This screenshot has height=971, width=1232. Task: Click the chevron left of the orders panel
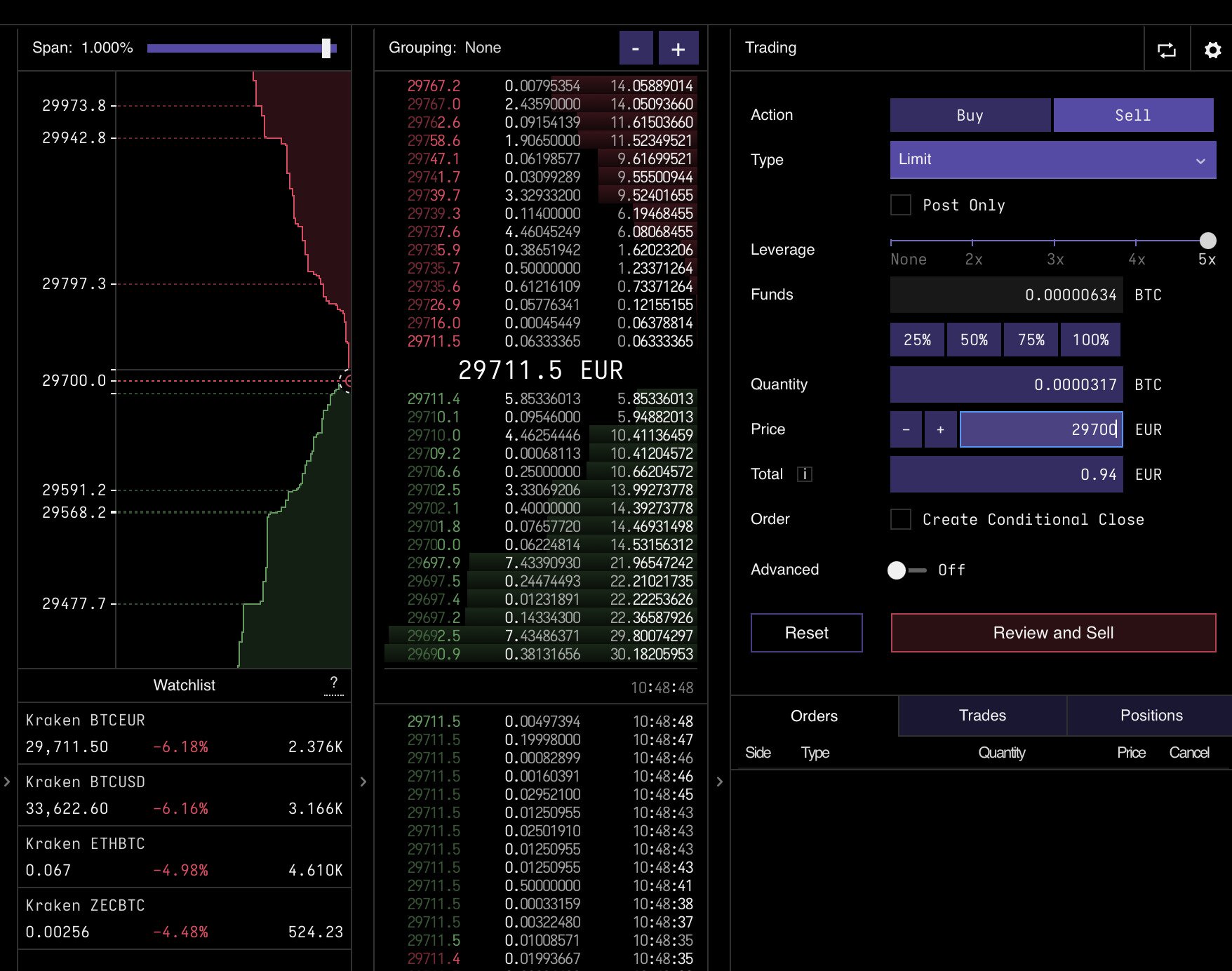719,781
